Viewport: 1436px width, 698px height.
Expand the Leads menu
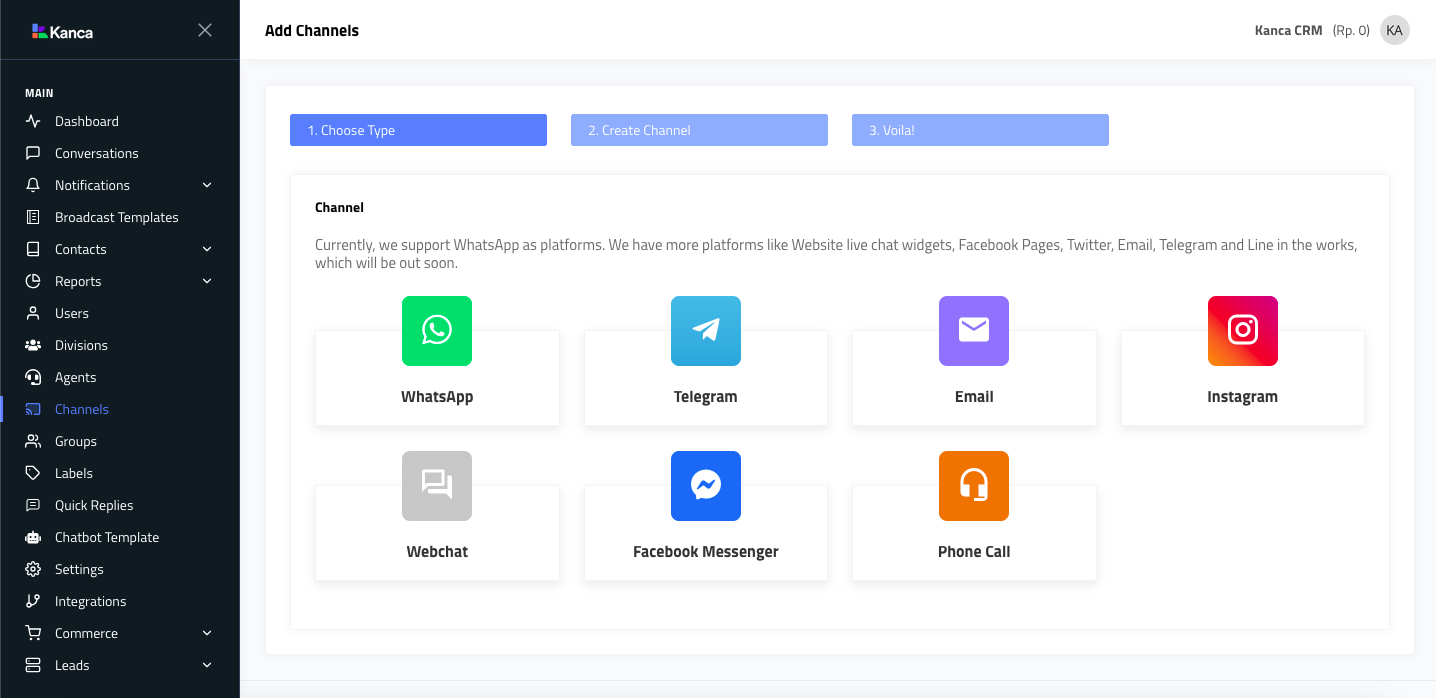point(207,665)
